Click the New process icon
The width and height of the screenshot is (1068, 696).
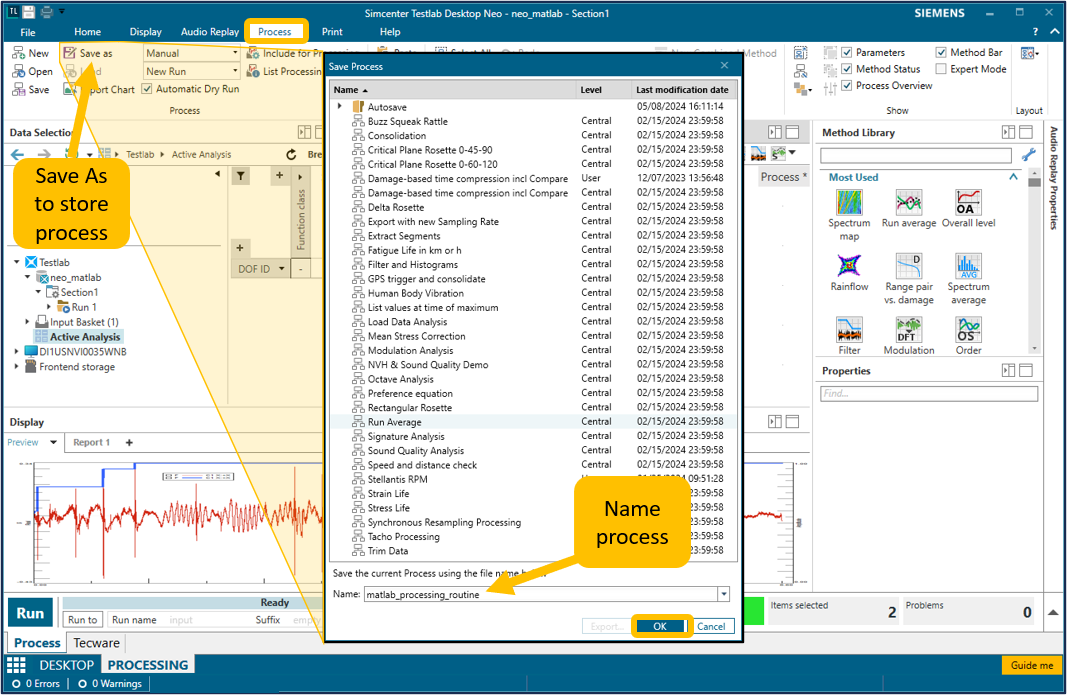[x=19, y=53]
